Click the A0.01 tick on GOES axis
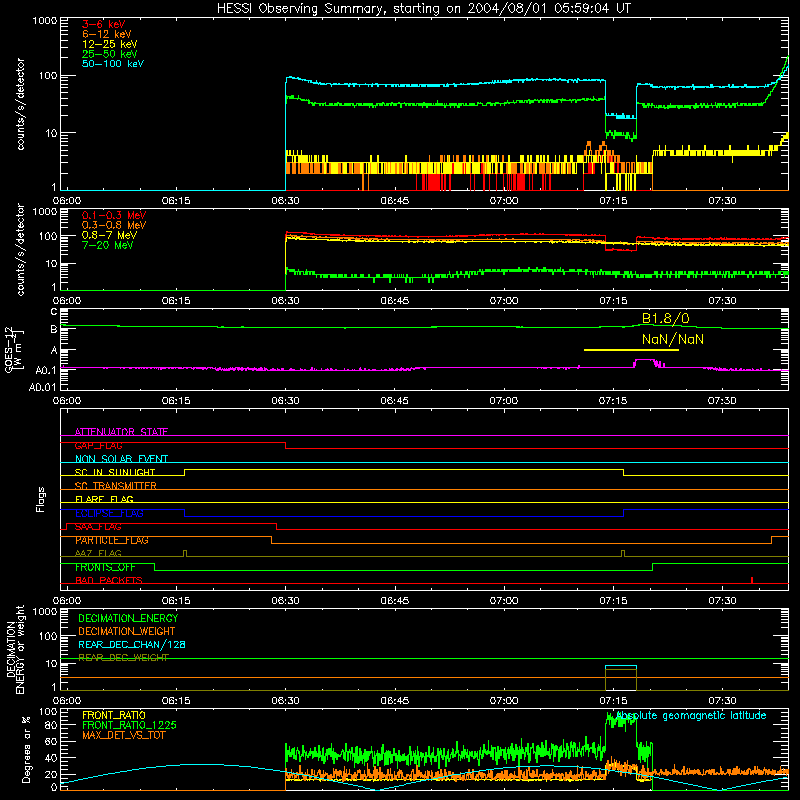 [43, 387]
